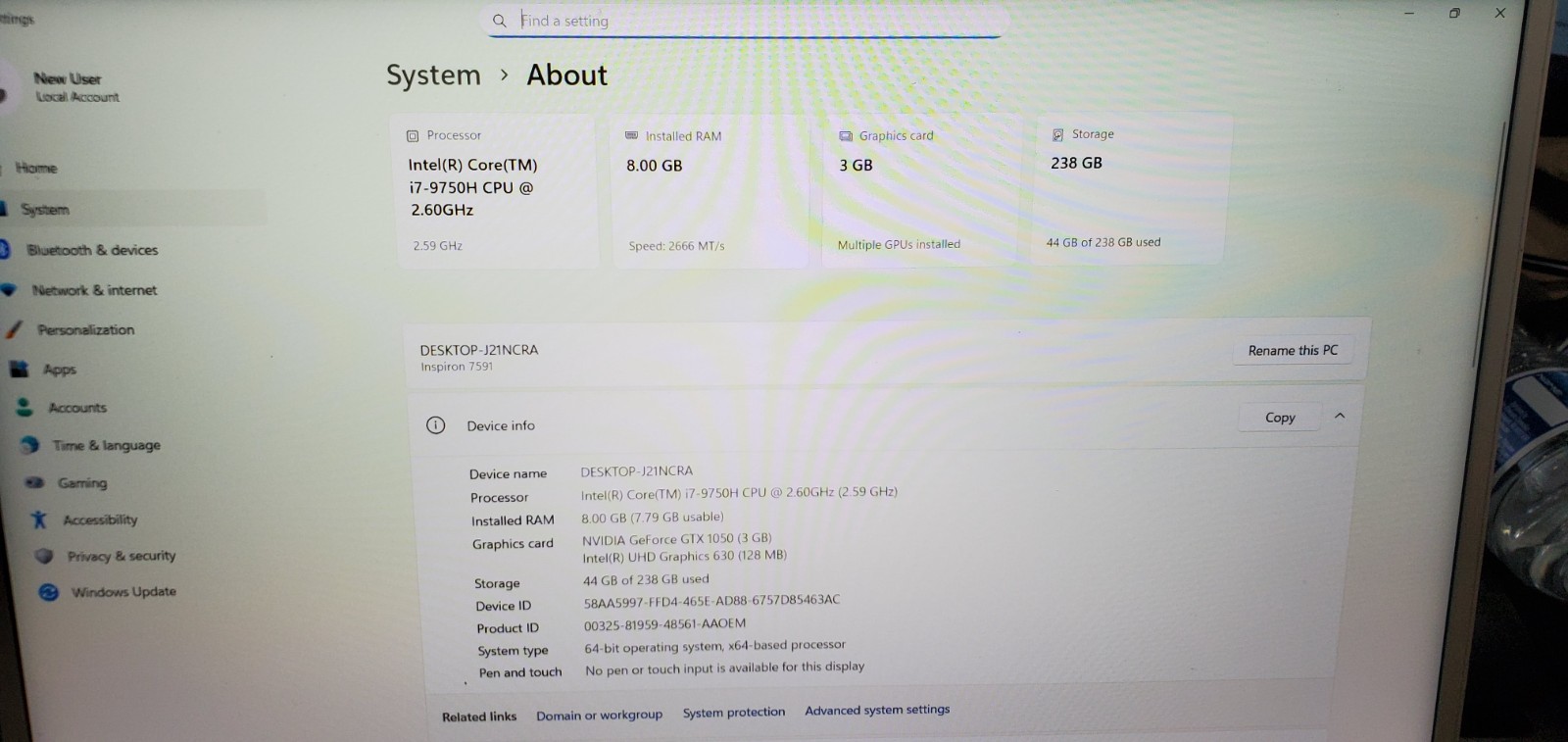Click the Inspiron 7591 model text
1568x742 pixels.
(x=457, y=367)
